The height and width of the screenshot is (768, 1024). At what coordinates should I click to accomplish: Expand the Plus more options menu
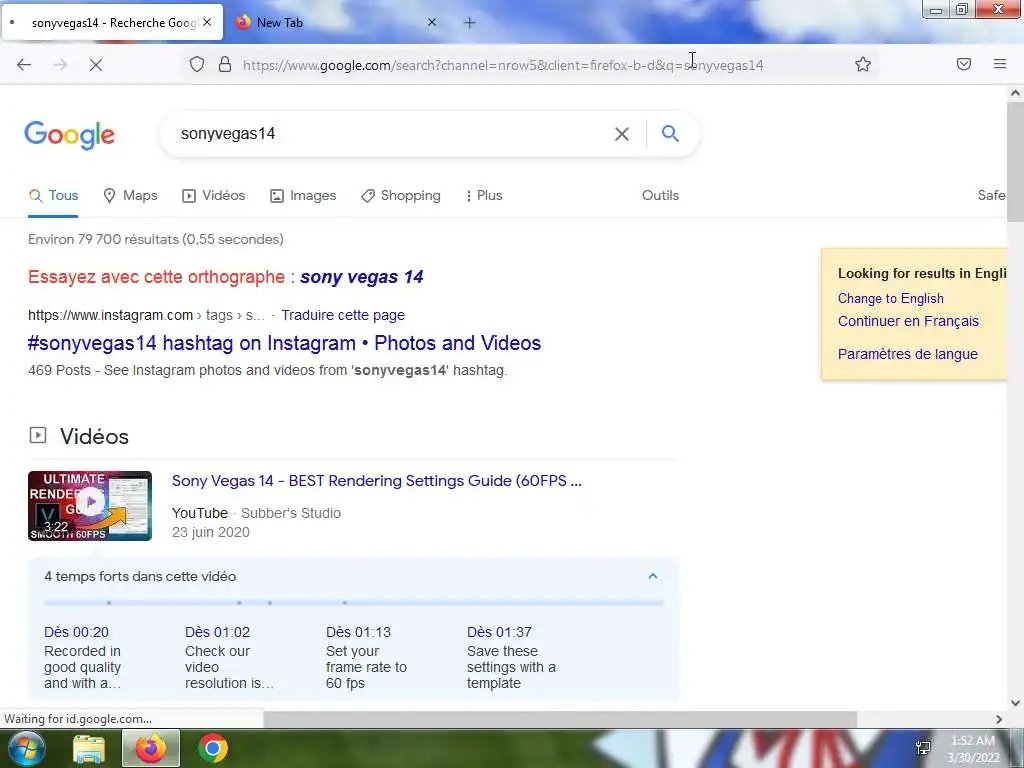[484, 195]
